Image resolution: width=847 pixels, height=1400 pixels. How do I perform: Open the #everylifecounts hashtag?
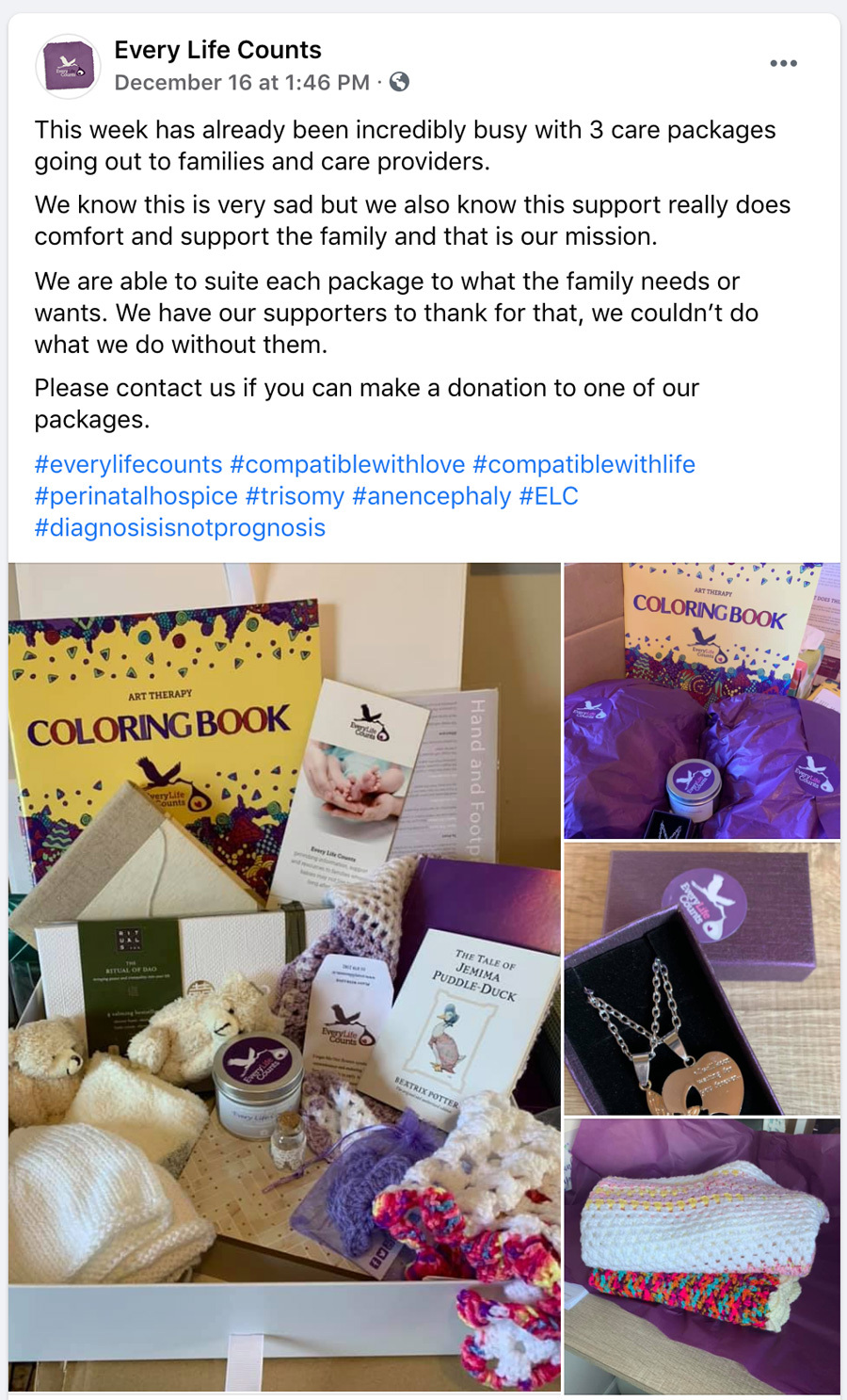129,464
